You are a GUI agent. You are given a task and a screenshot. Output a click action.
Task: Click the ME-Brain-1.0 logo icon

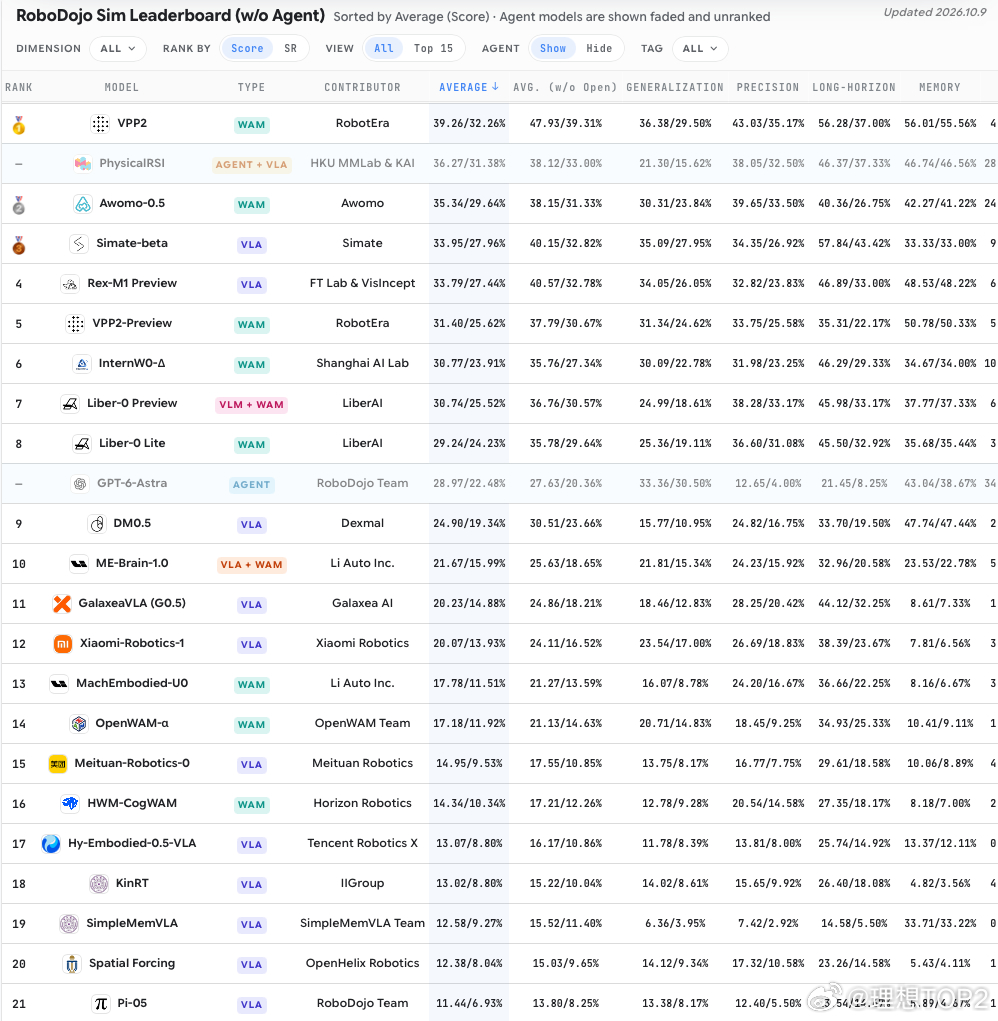pyautogui.click(x=79, y=563)
